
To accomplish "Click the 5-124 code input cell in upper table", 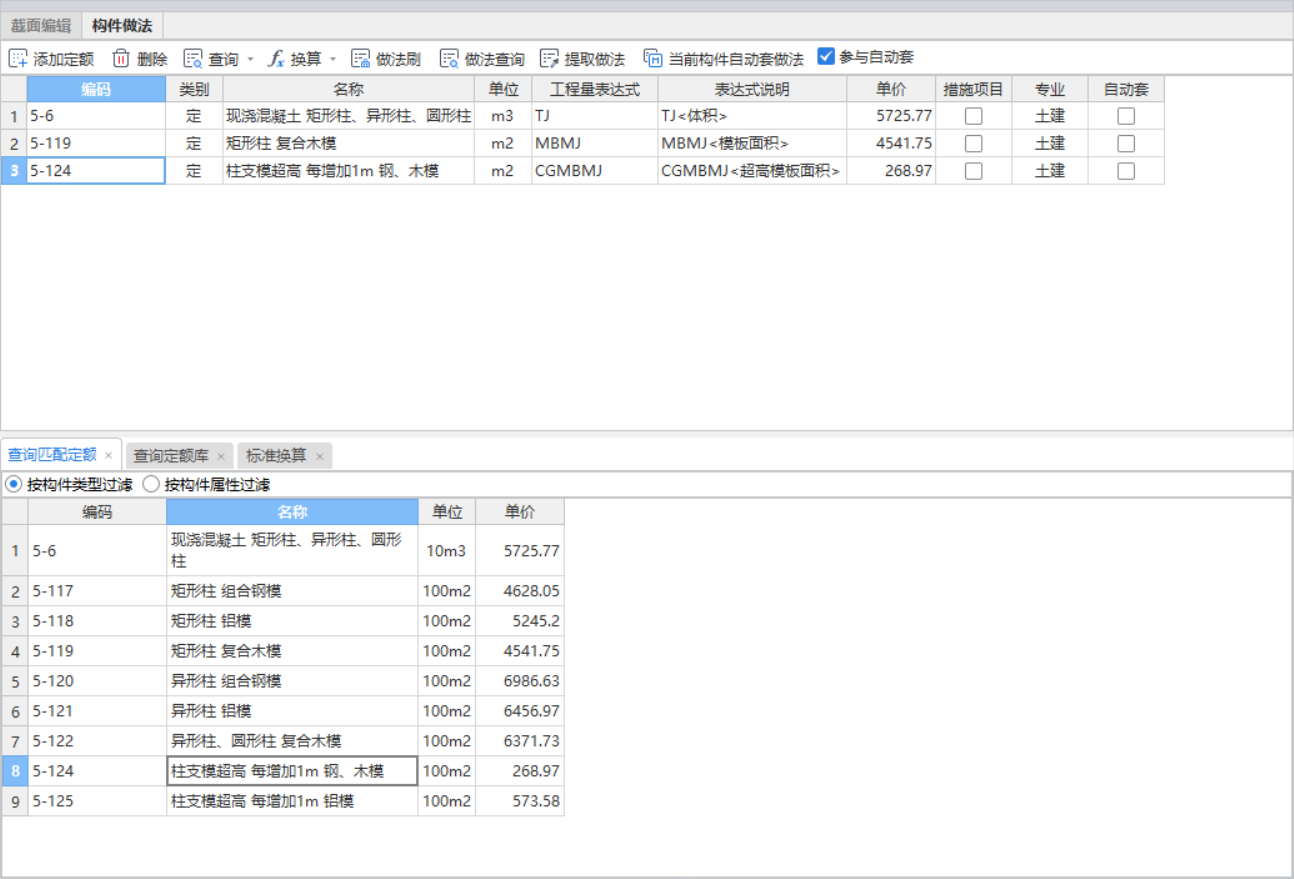I will 96,171.
